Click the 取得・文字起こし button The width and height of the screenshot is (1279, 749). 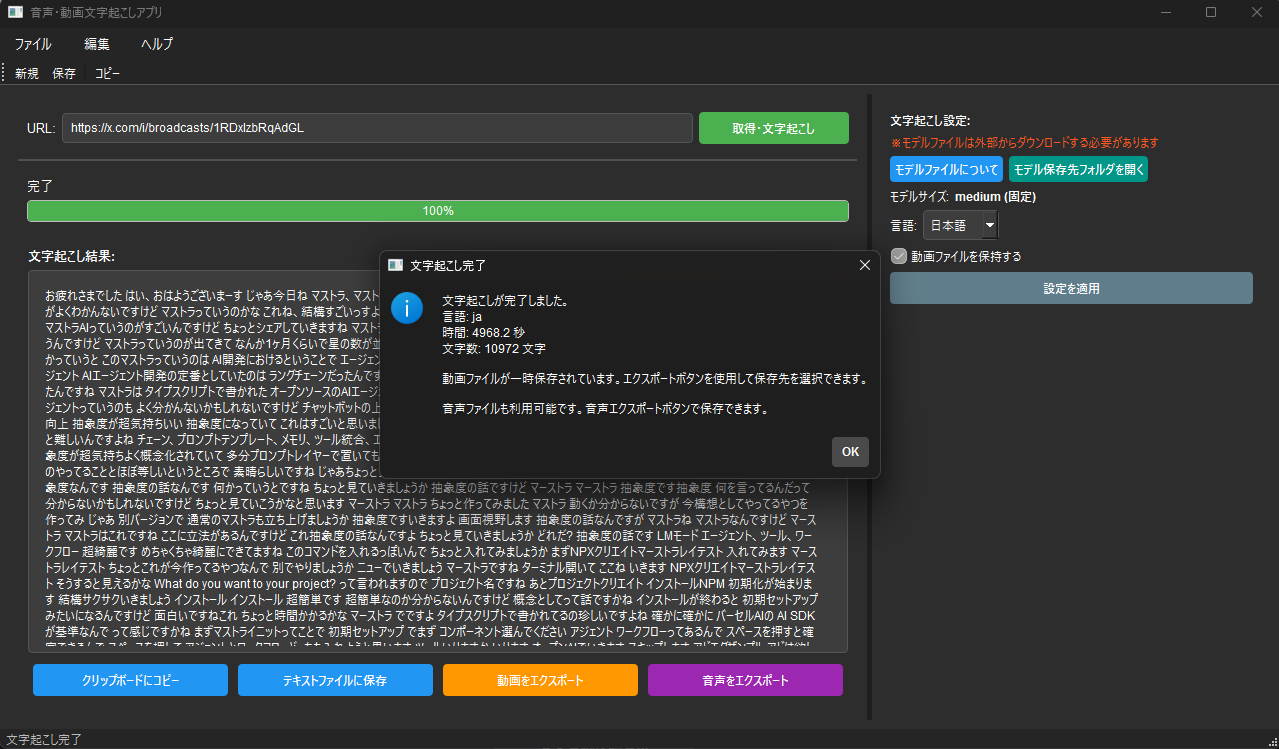(x=774, y=128)
